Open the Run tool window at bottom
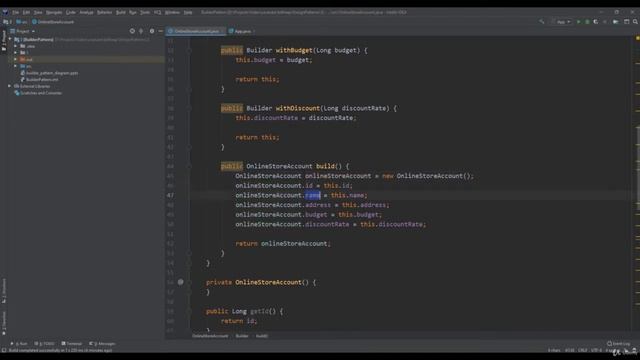This screenshot has width=640, height=360. [x=19, y=344]
